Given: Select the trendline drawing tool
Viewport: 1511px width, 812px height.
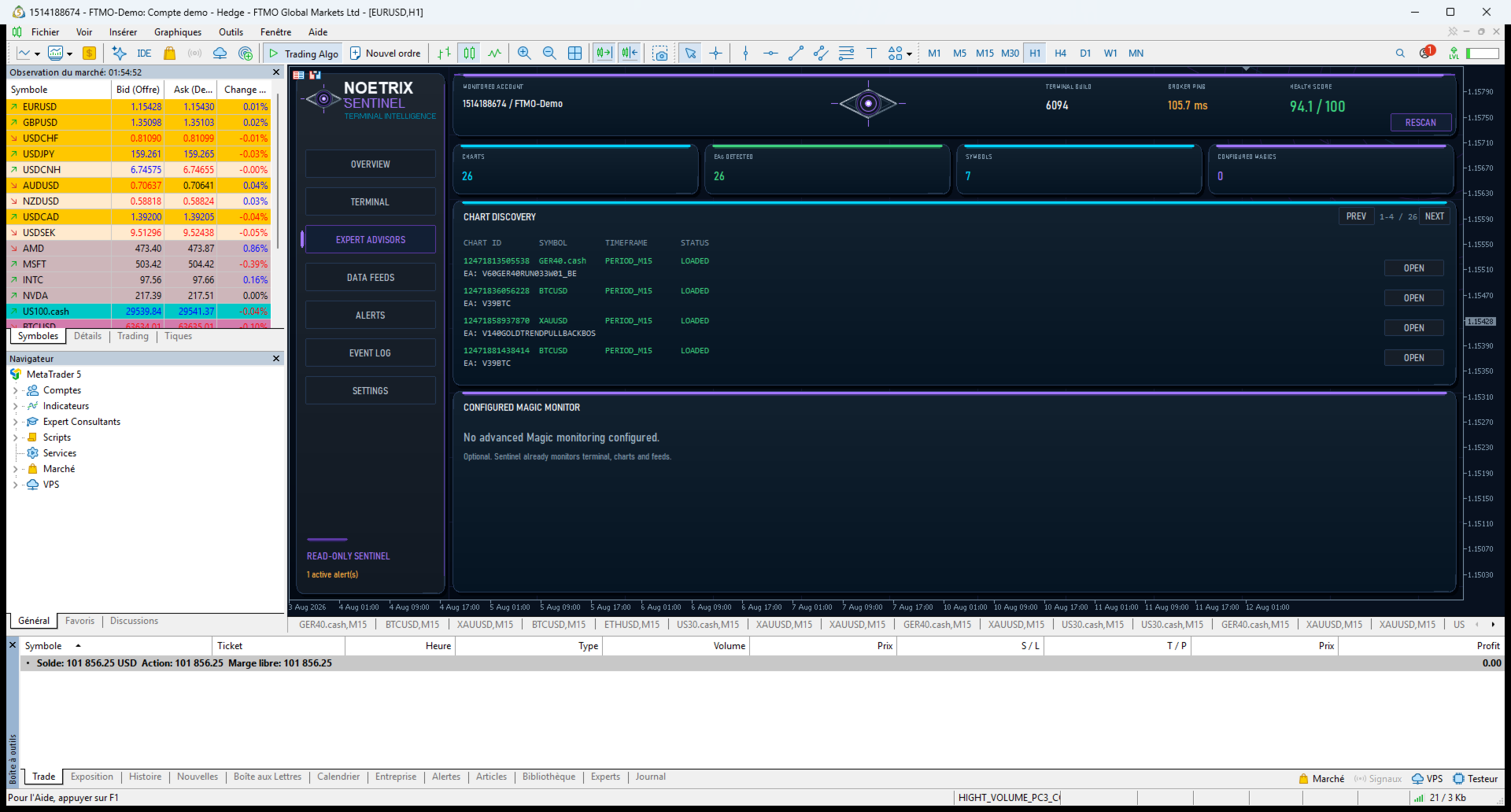Looking at the screenshot, I should [x=796, y=53].
